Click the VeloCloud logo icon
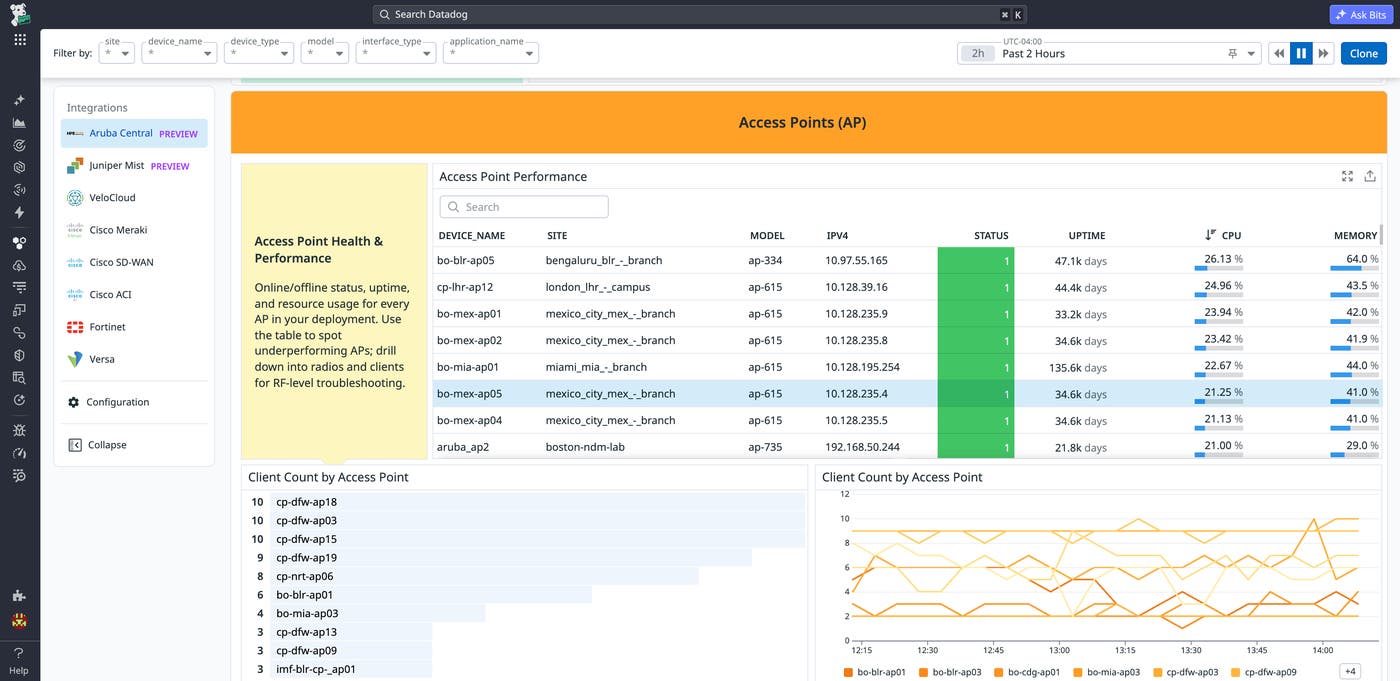Image resolution: width=1400 pixels, height=681 pixels. [x=74, y=198]
